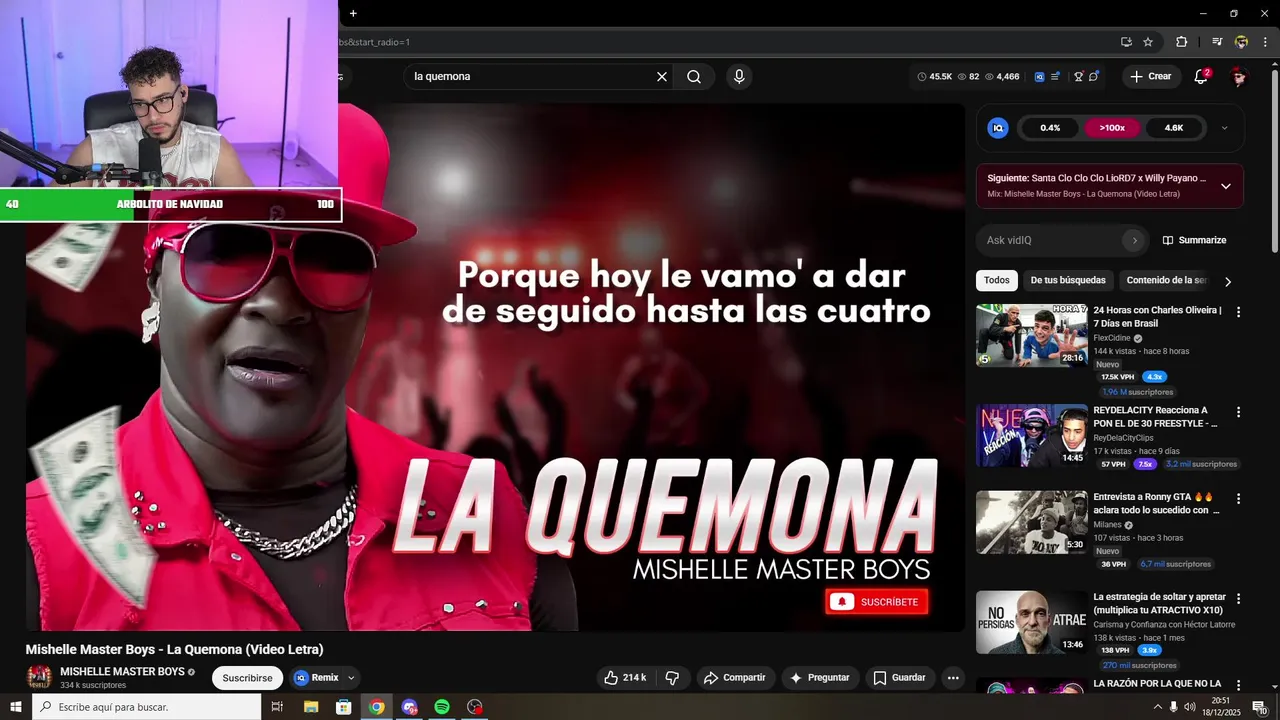Select the Todos filter chip

(997, 281)
